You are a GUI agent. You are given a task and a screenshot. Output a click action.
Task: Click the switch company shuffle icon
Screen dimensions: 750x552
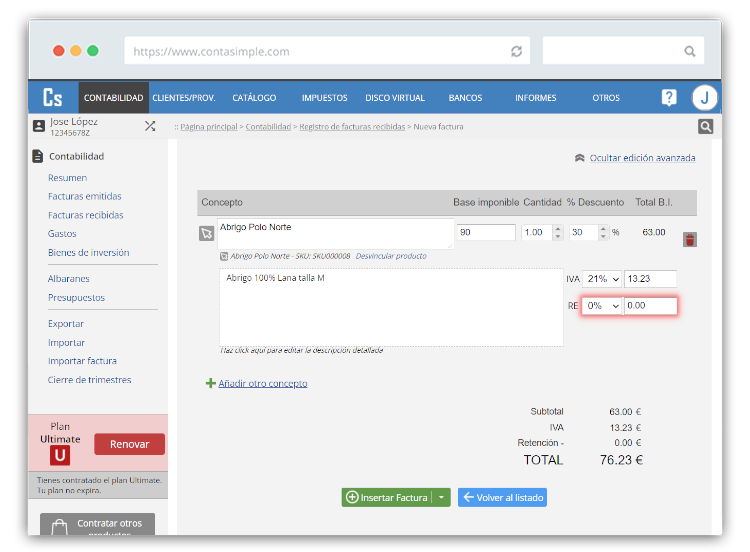pos(150,126)
